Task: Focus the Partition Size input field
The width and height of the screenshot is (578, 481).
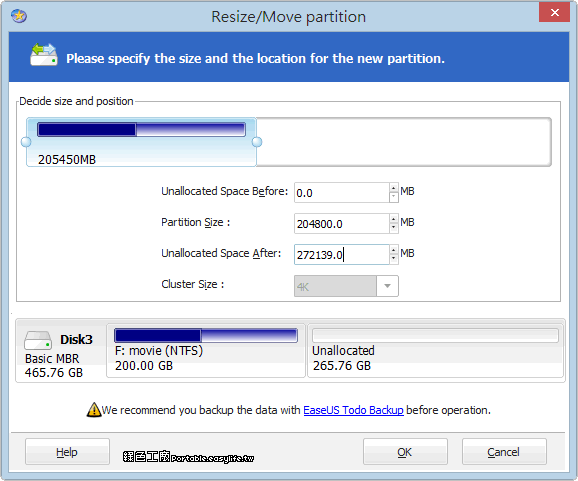Action: click(x=342, y=224)
